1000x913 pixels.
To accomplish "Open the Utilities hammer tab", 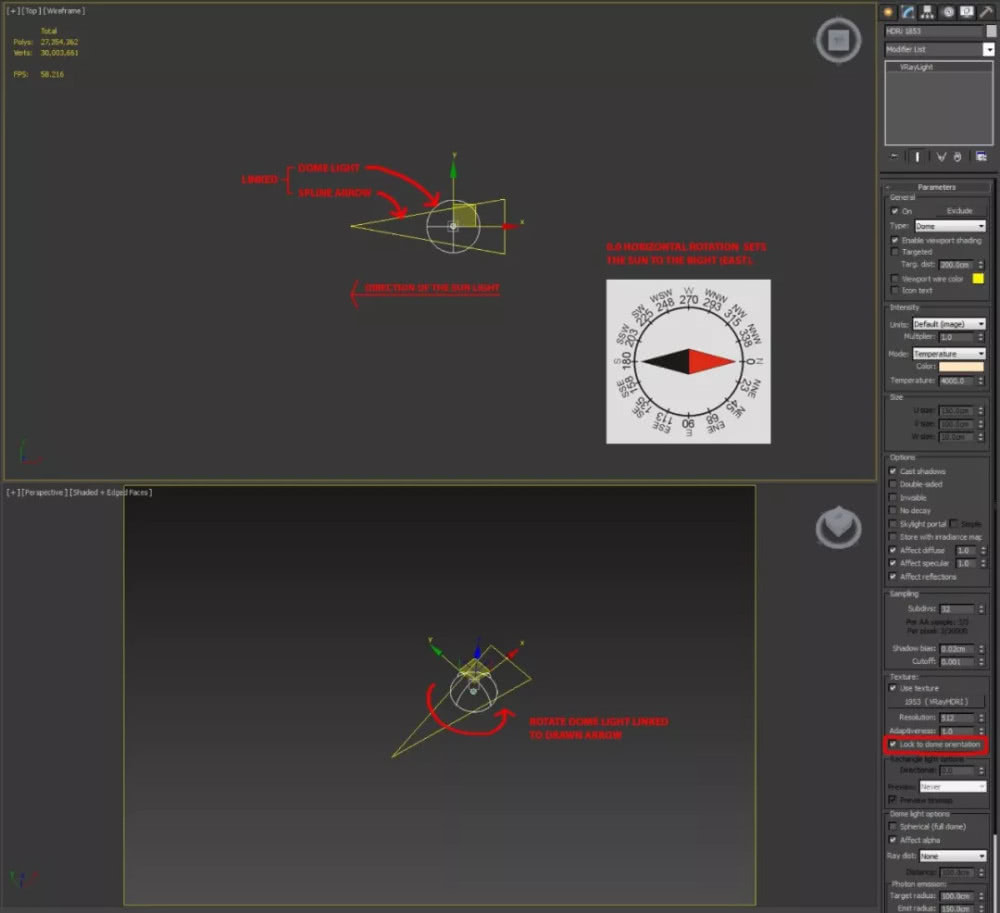I will tap(986, 11).
